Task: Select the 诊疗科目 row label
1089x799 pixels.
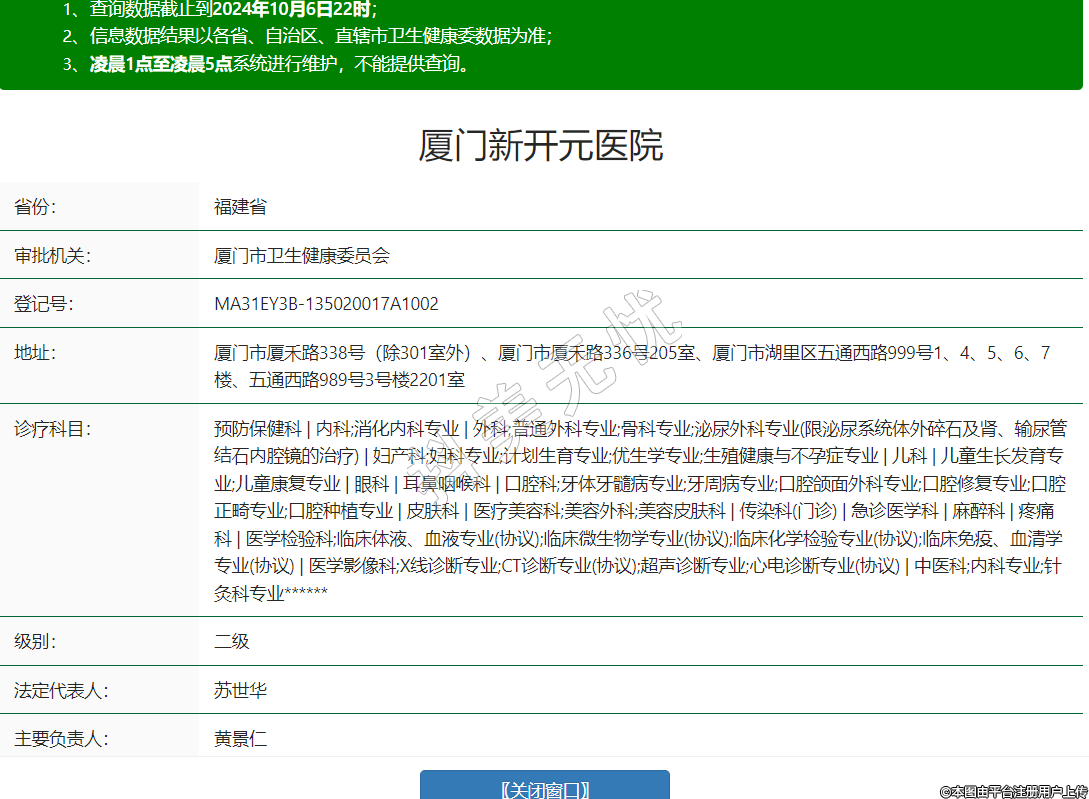Action: coord(52,429)
